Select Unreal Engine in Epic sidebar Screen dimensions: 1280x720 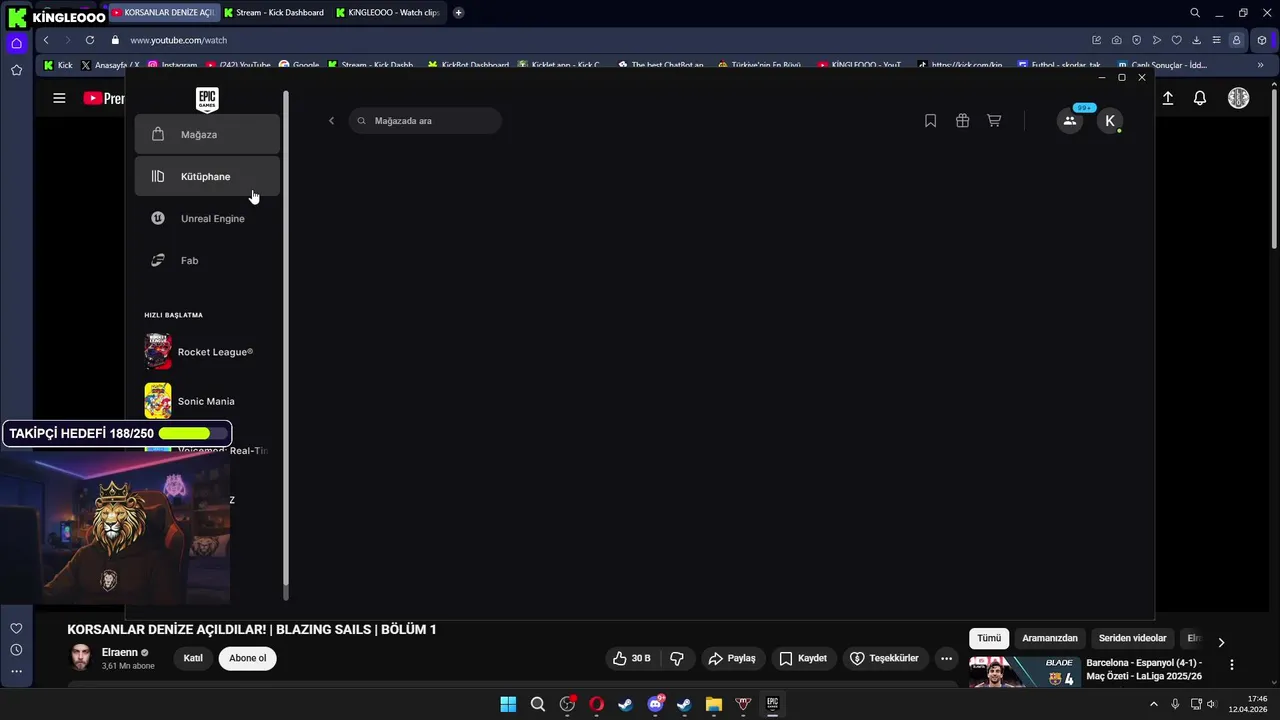click(207, 218)
